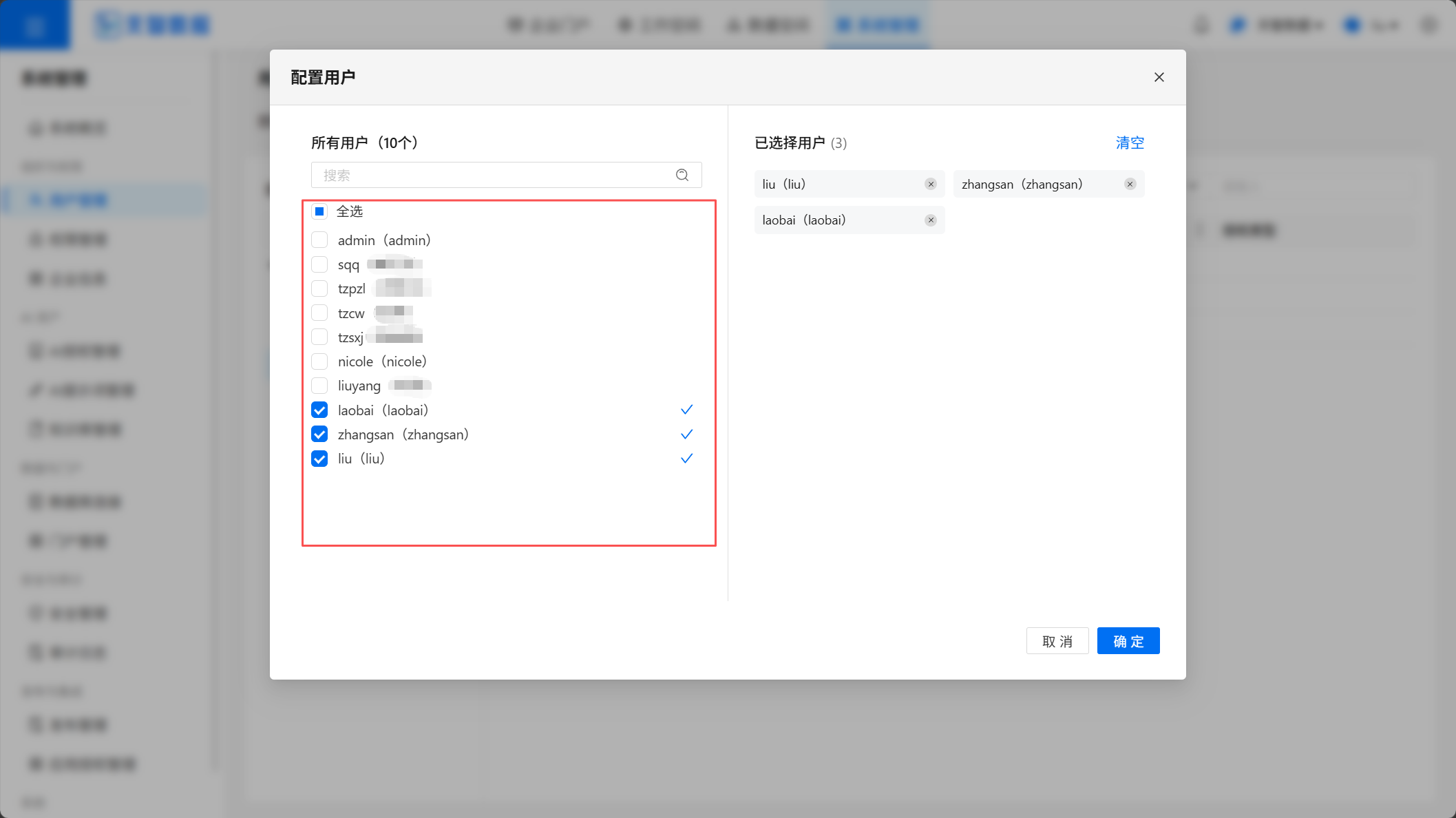Click the liu (liu) selected tag
This screenshot has height=818, width=1456.
tap(850, 184)
